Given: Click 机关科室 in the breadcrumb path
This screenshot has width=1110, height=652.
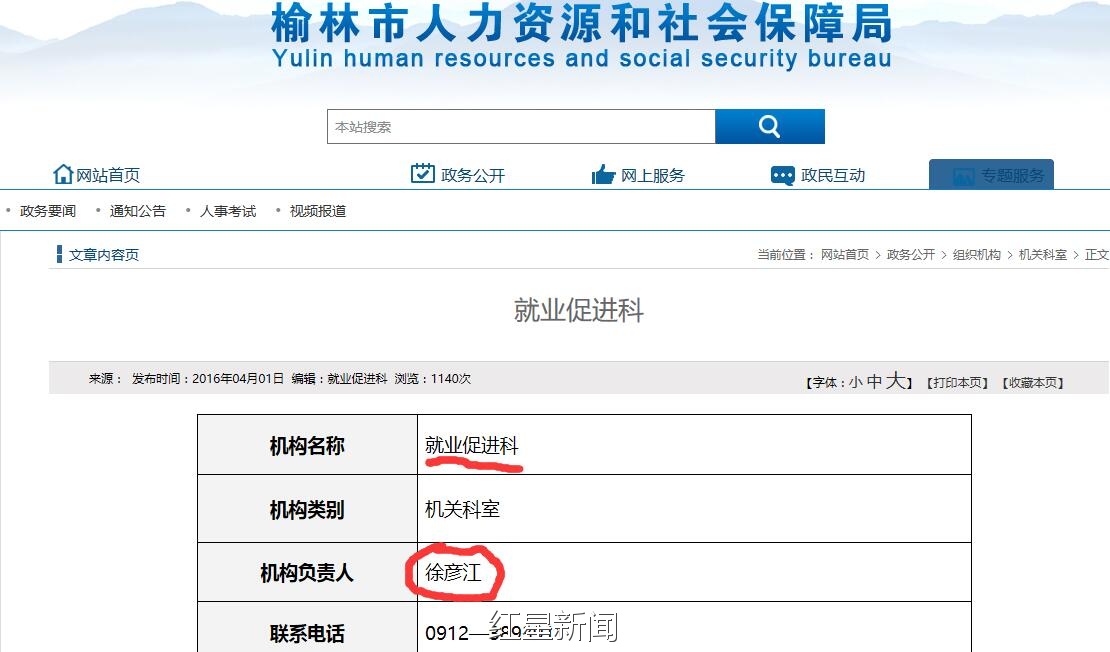Looking at the screenshot, I should tap(1042, 255).
